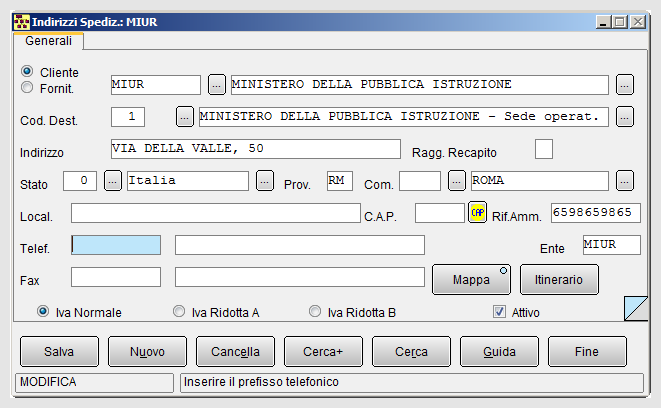Screen dimensions: 661x408
Task: Click the empty Local. field
Action: (x=216, y=213)
